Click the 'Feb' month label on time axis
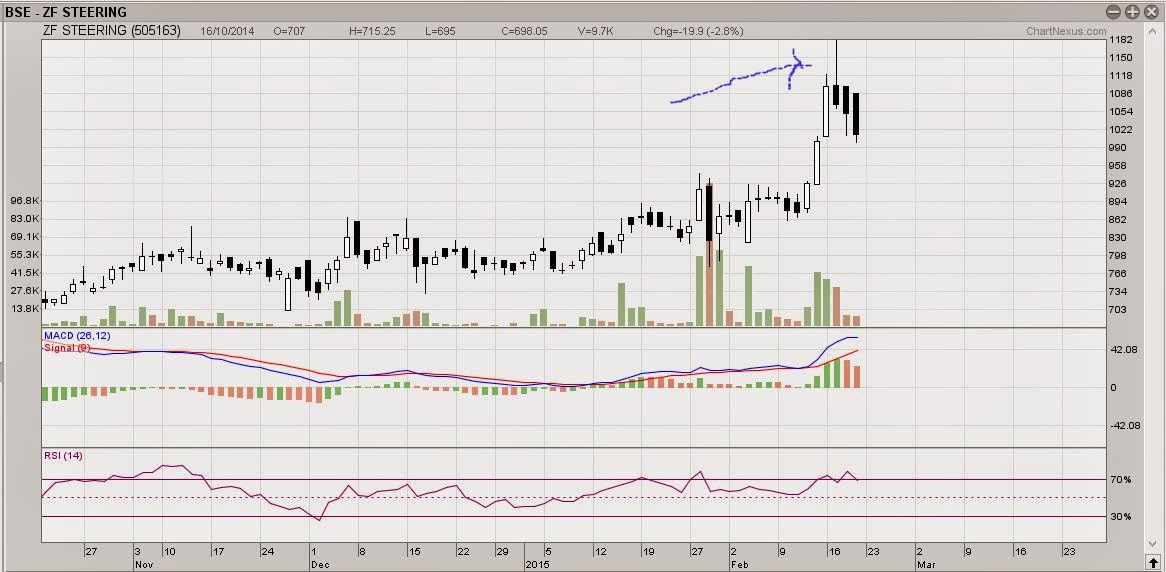The height and width of the screenshot is (572, 1166). click(739, 565)
